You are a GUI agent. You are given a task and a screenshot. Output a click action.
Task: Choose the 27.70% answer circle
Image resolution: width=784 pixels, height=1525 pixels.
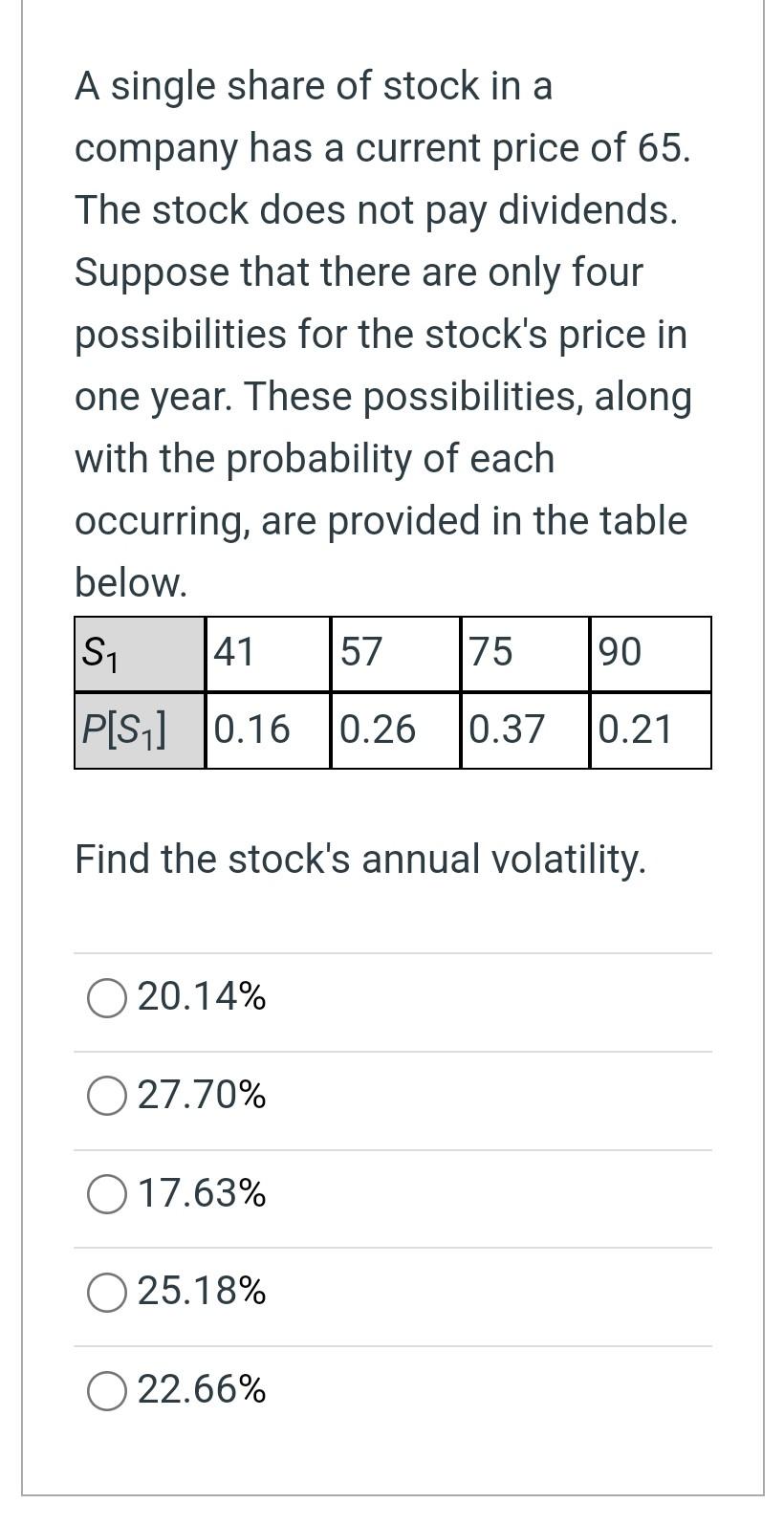pos(107,1096)
